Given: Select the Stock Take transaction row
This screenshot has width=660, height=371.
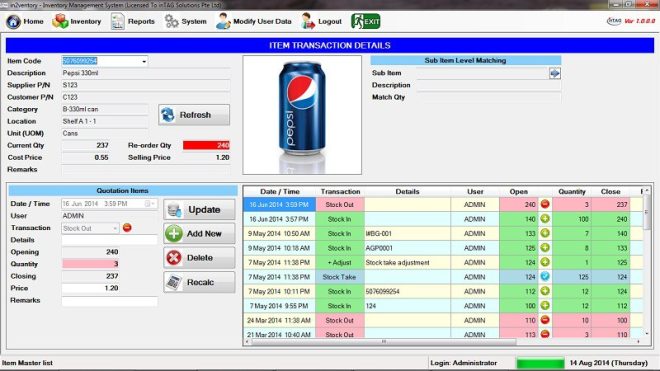Looking at the screenshot, I should point(443,277).
